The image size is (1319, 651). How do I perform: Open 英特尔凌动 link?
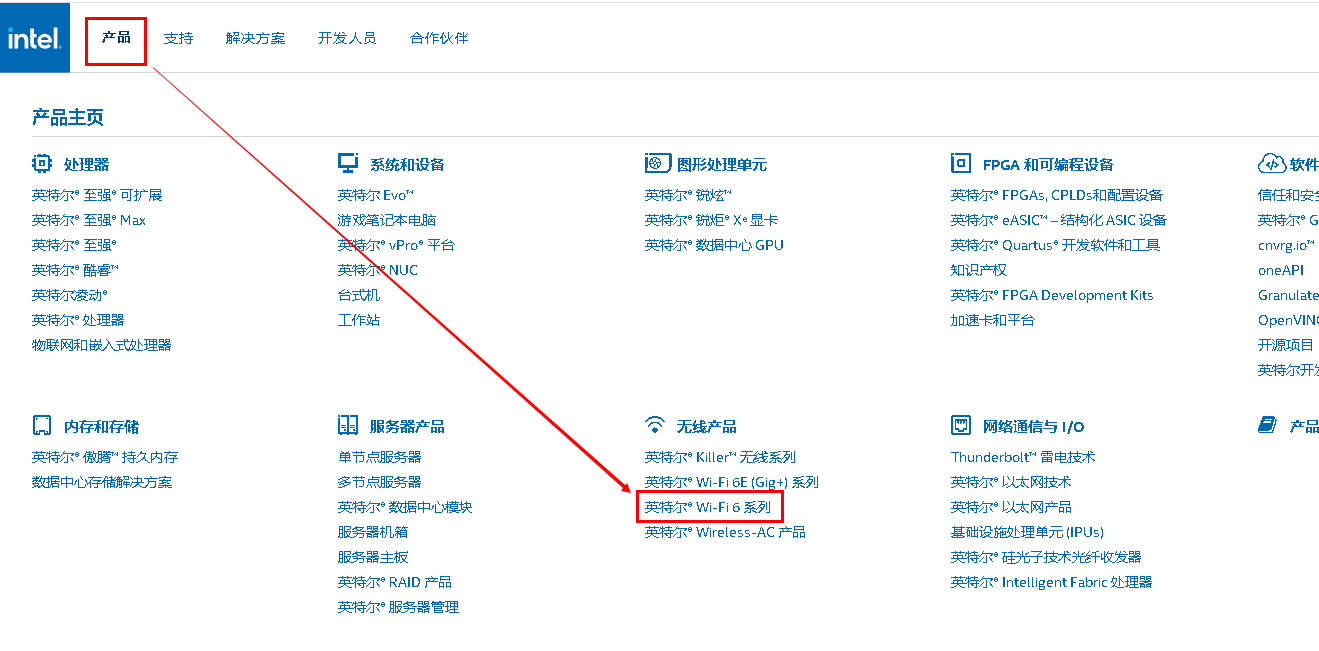tap(70, 295)
